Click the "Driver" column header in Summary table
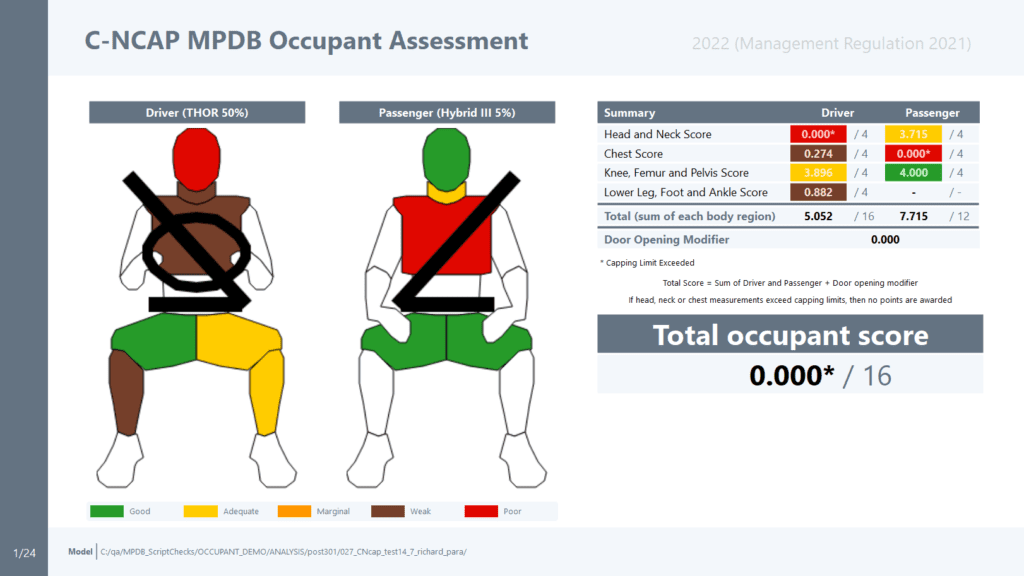 point(837,112)
